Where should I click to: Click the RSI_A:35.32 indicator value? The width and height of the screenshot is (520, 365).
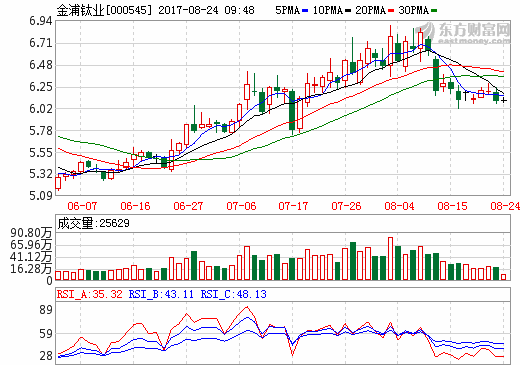(90, 294)
